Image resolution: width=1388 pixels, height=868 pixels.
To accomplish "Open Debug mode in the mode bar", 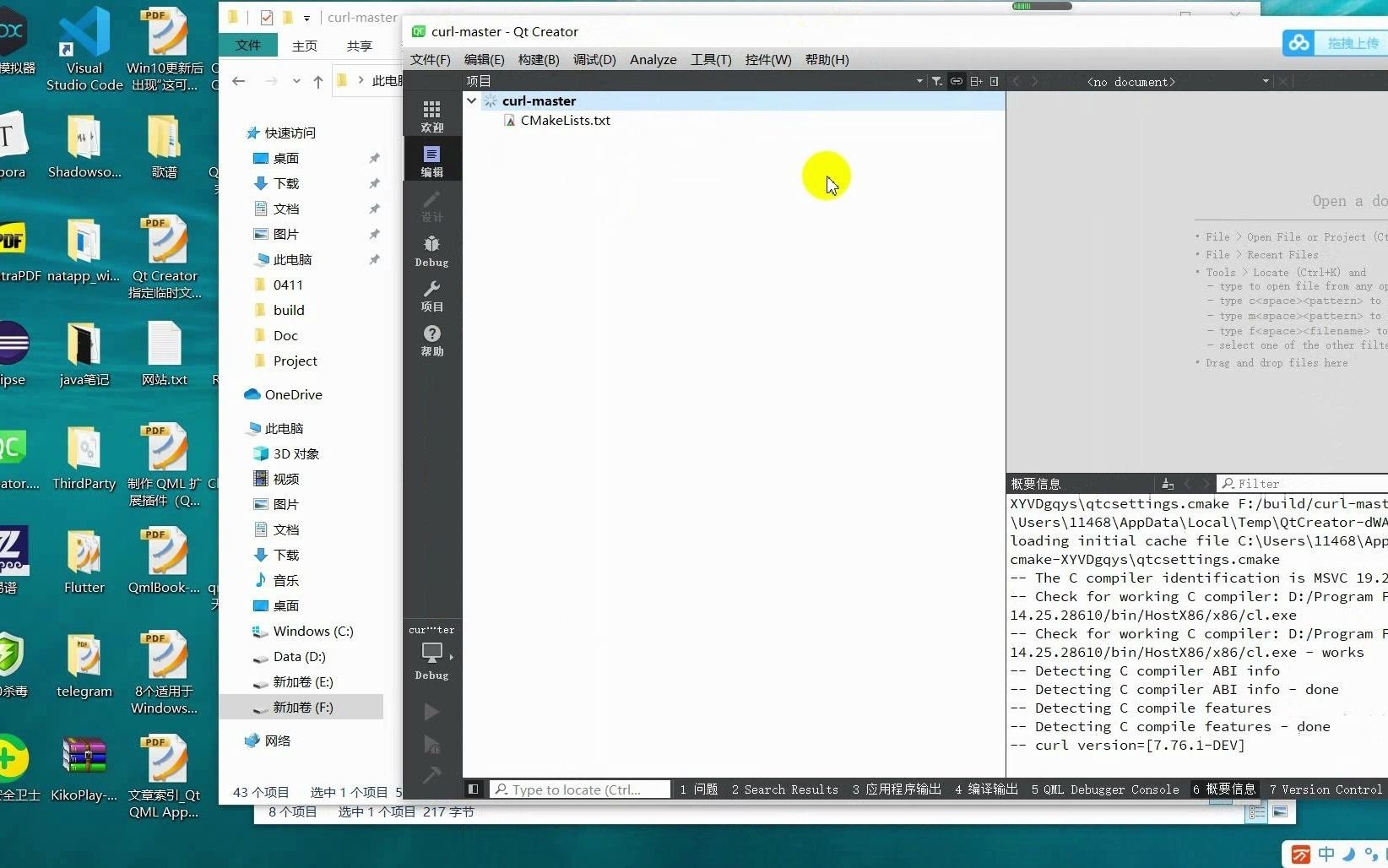I will (431, 251).
